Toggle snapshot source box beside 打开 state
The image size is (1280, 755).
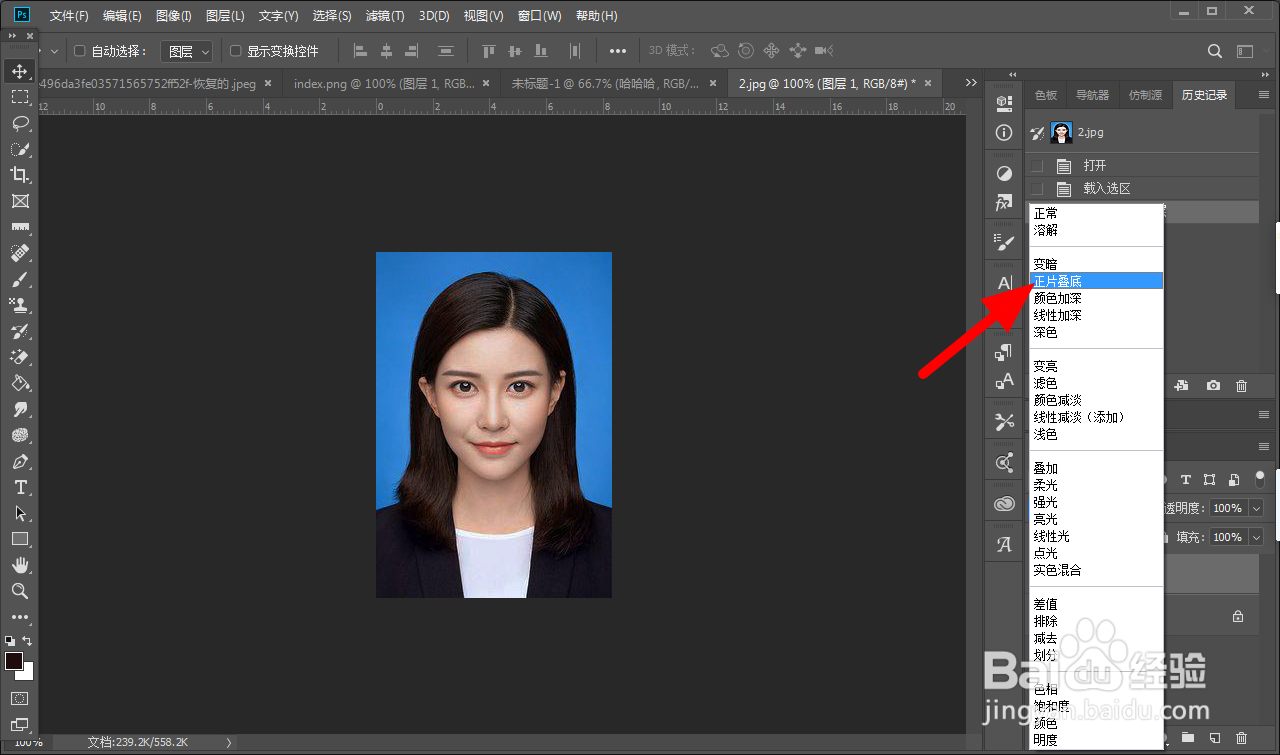click(x=1037, y=166)
